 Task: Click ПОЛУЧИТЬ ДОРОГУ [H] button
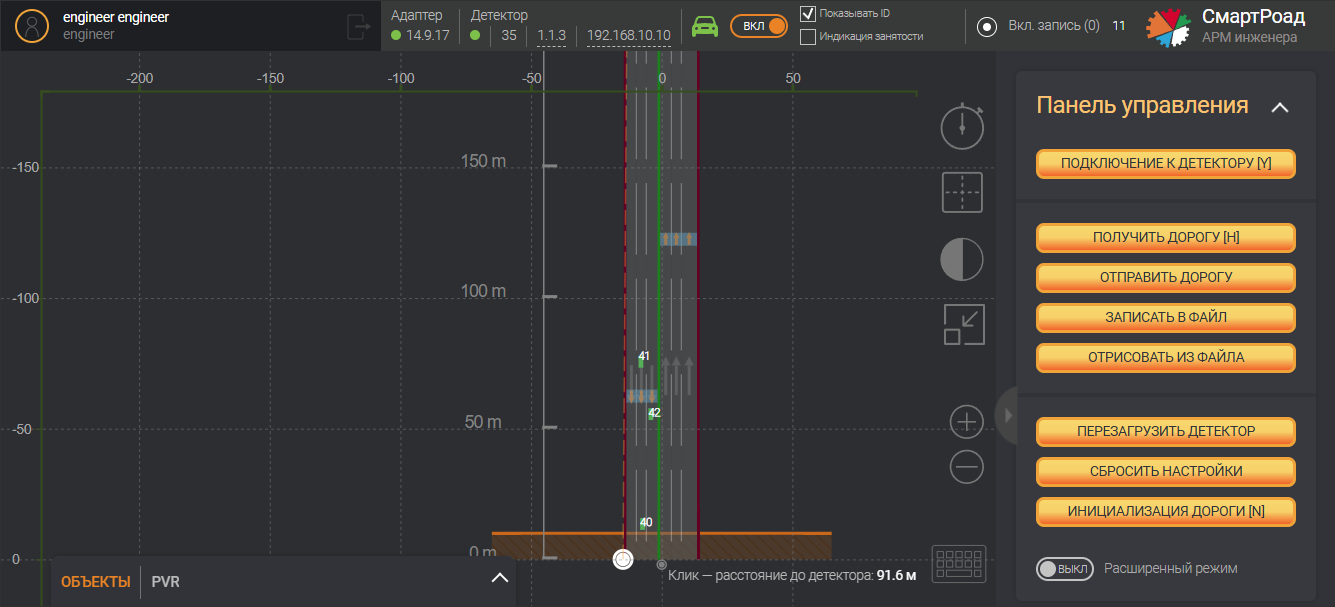pyautogui.click(x=1166, y=238)
